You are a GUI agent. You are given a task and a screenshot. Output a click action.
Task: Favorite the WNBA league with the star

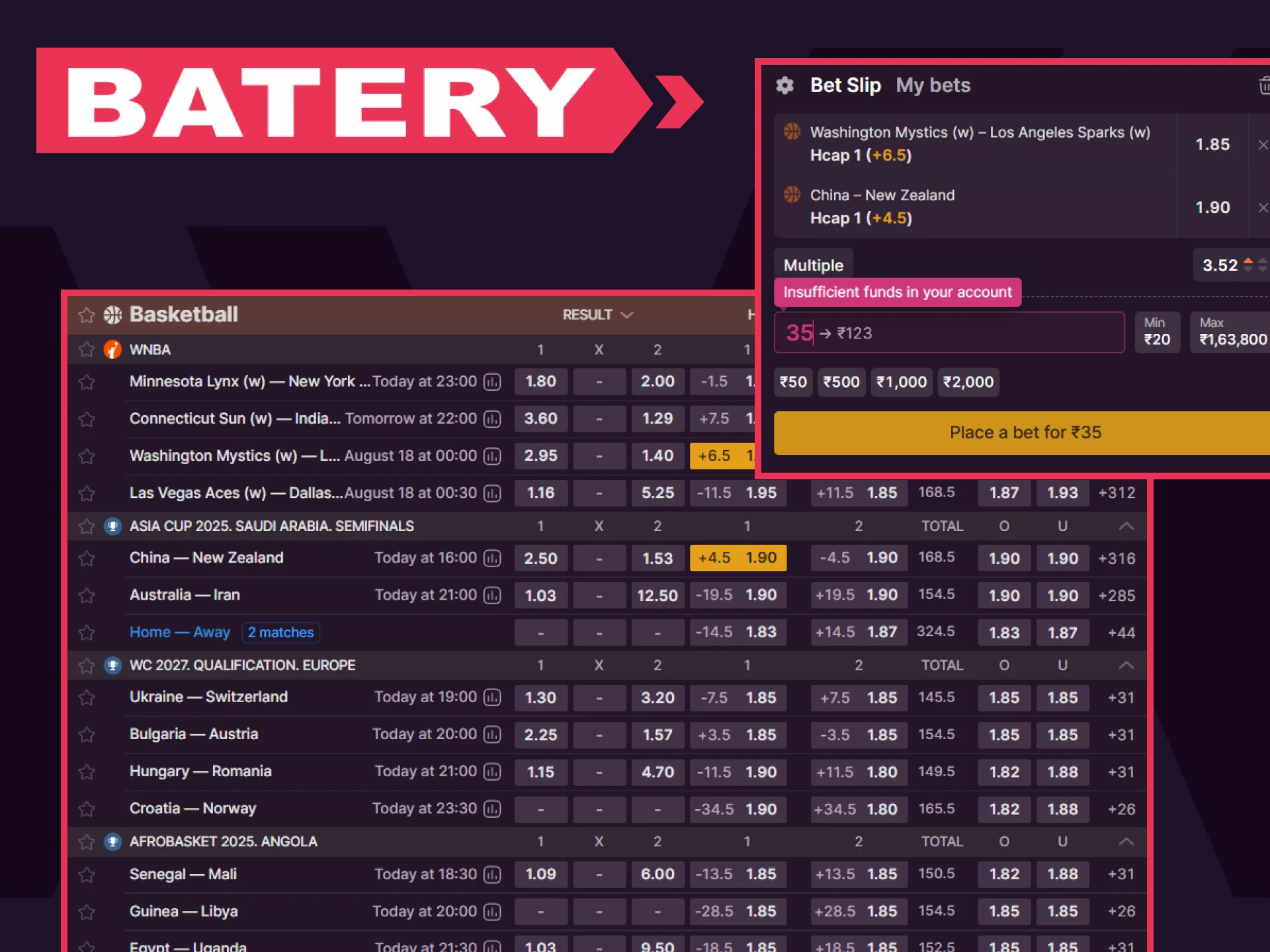click(86, 350)
